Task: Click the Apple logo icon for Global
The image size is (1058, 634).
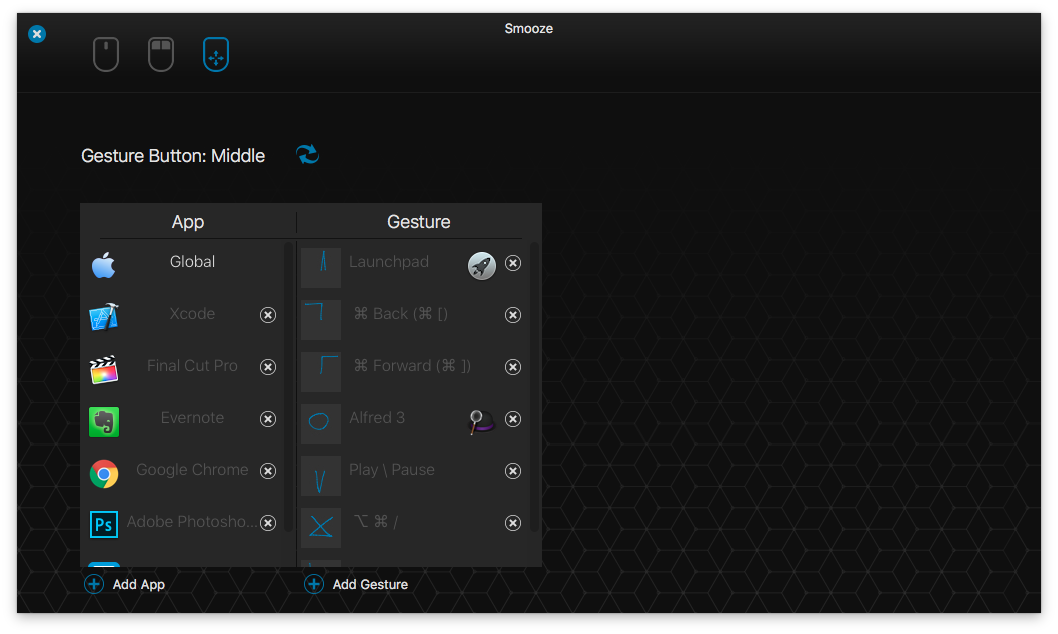Action: pos(104,265)
